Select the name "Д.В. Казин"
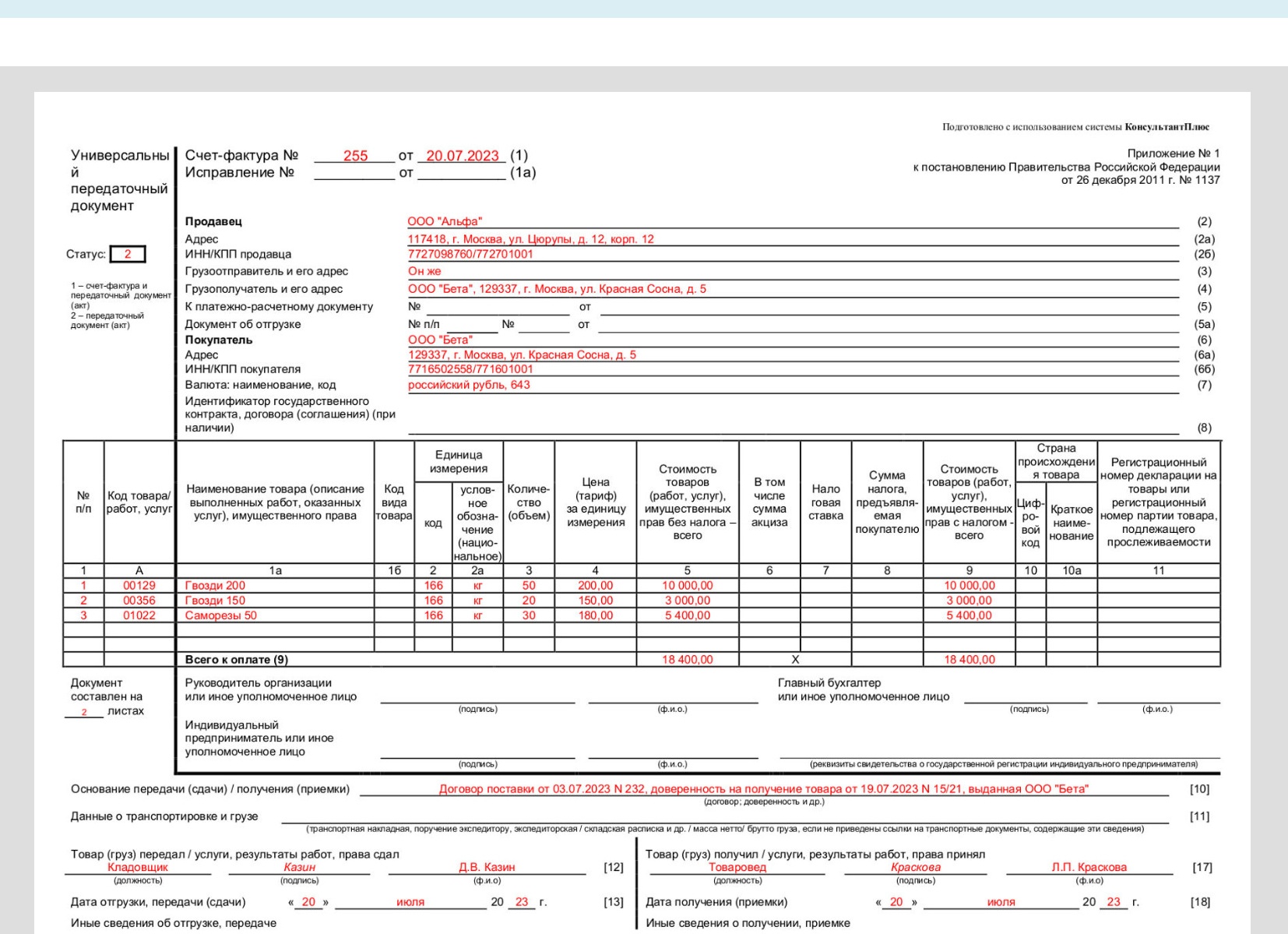The image size is (1288, 934). (x=487, y=867)
